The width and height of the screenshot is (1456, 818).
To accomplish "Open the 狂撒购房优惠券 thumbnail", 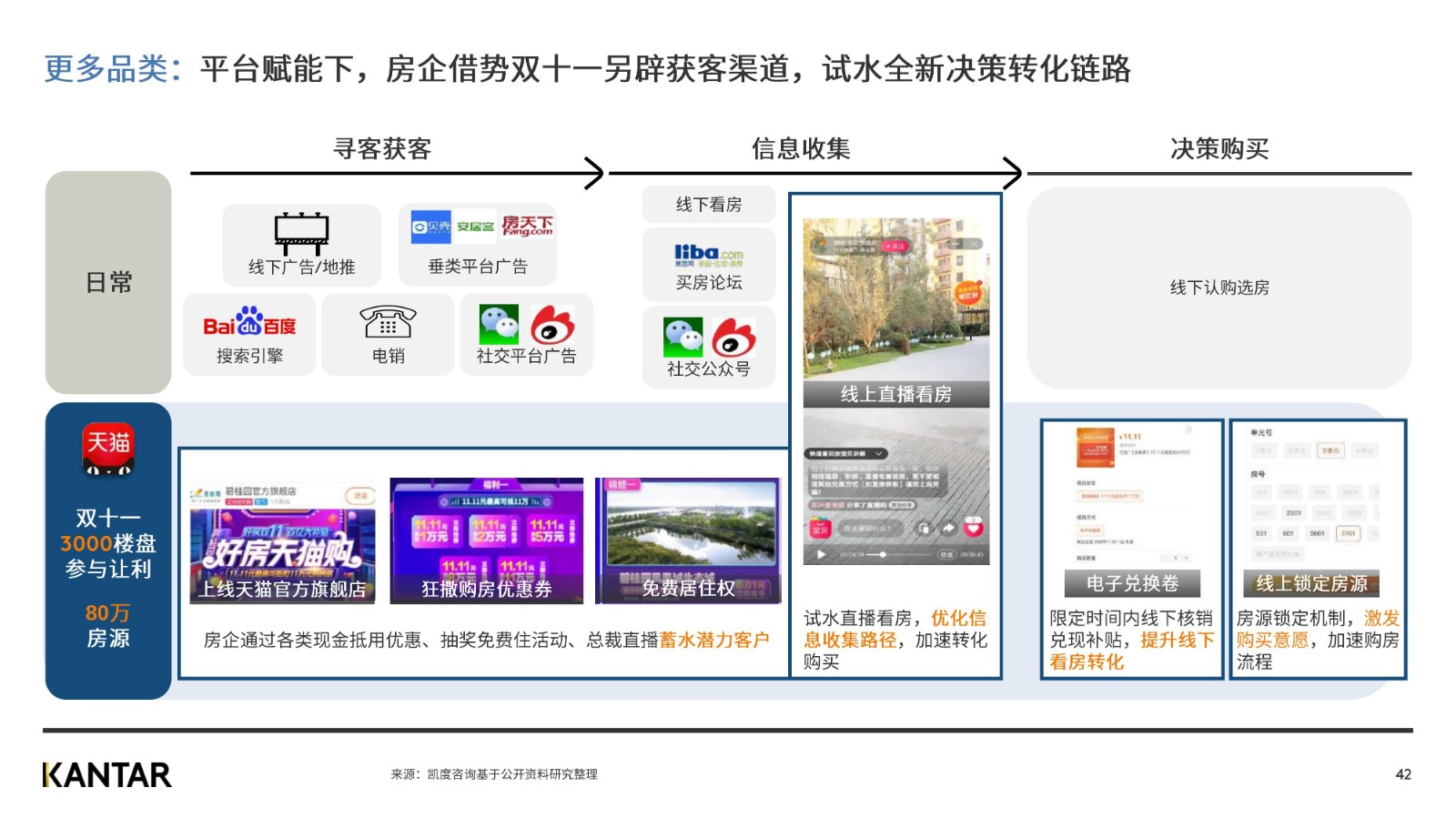I will point(487,541).
